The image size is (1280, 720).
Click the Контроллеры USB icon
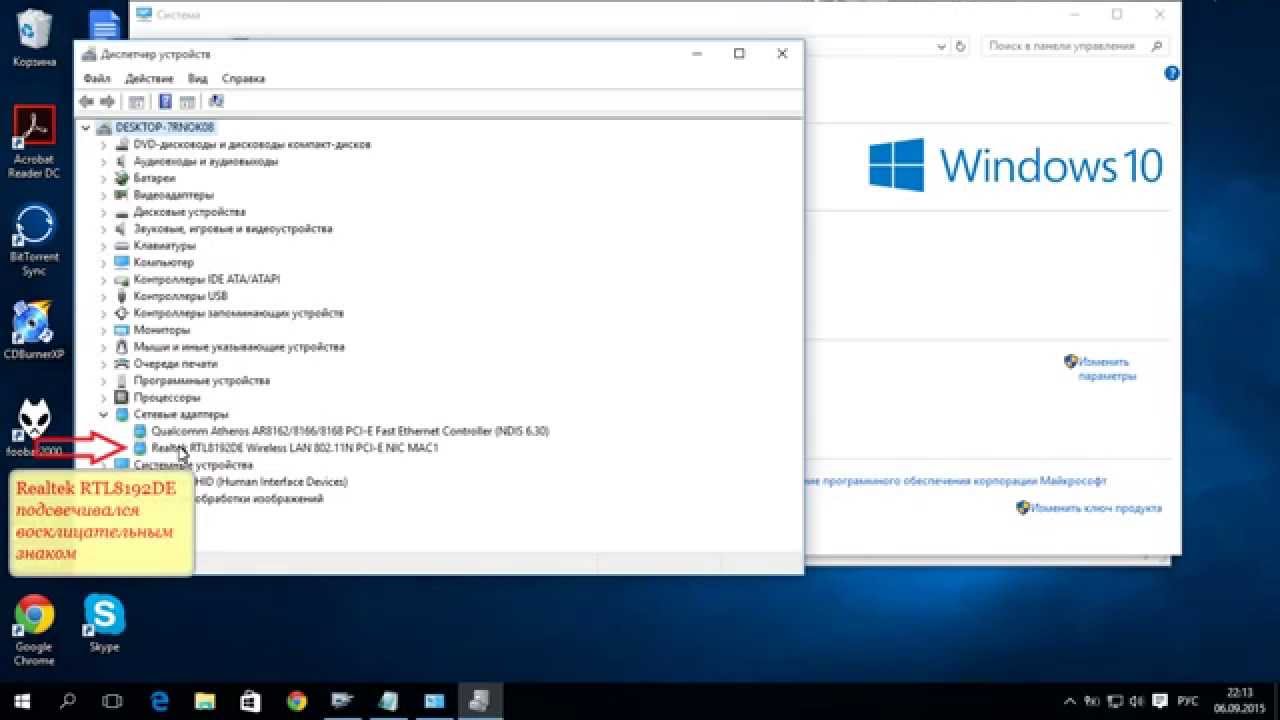coord(123,296)
